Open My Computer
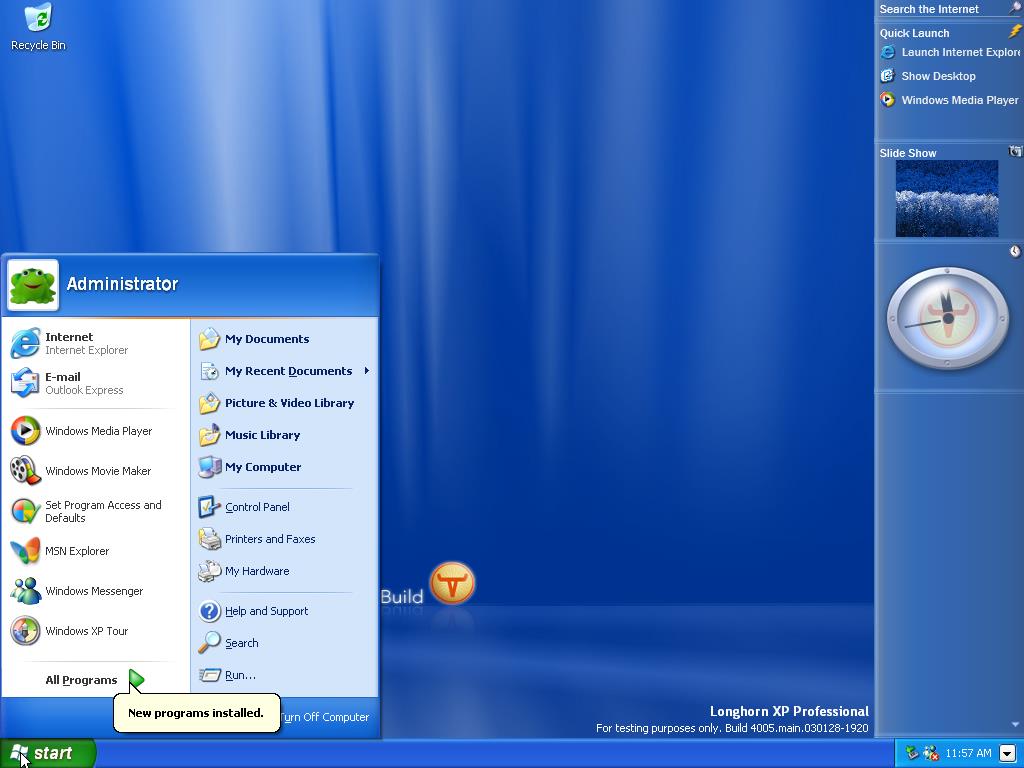The width and height of the screenshot is (1024, 768). [285, 467]
